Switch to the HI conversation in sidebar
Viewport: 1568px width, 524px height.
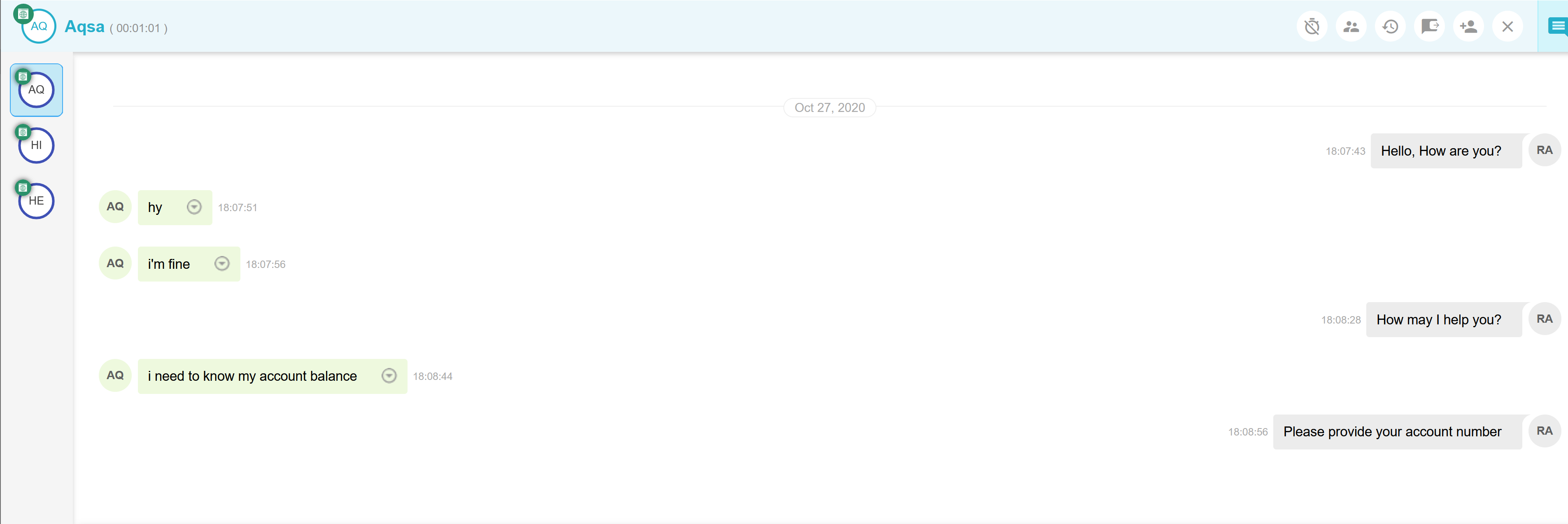37,145
